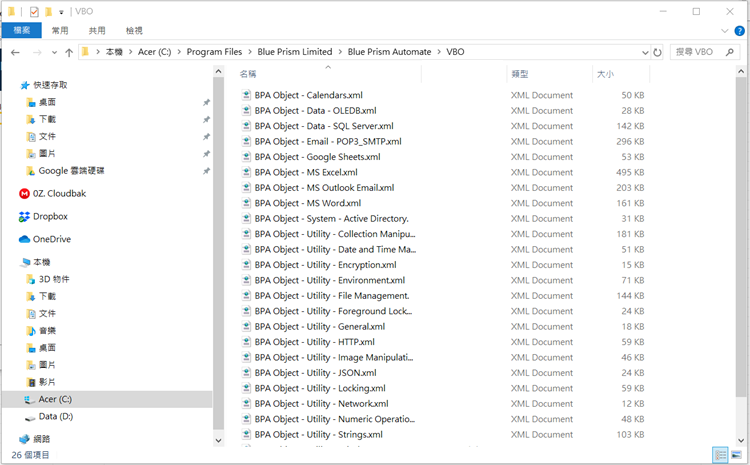
Task: Sort by 名稱 column header
Action: click(248, 74)
